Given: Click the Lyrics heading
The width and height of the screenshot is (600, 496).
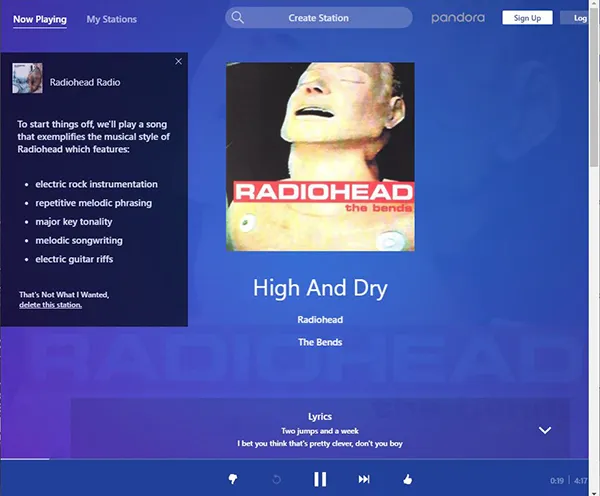Looking at the screenshot, I should pyautogui.click(x=320, y=416).
